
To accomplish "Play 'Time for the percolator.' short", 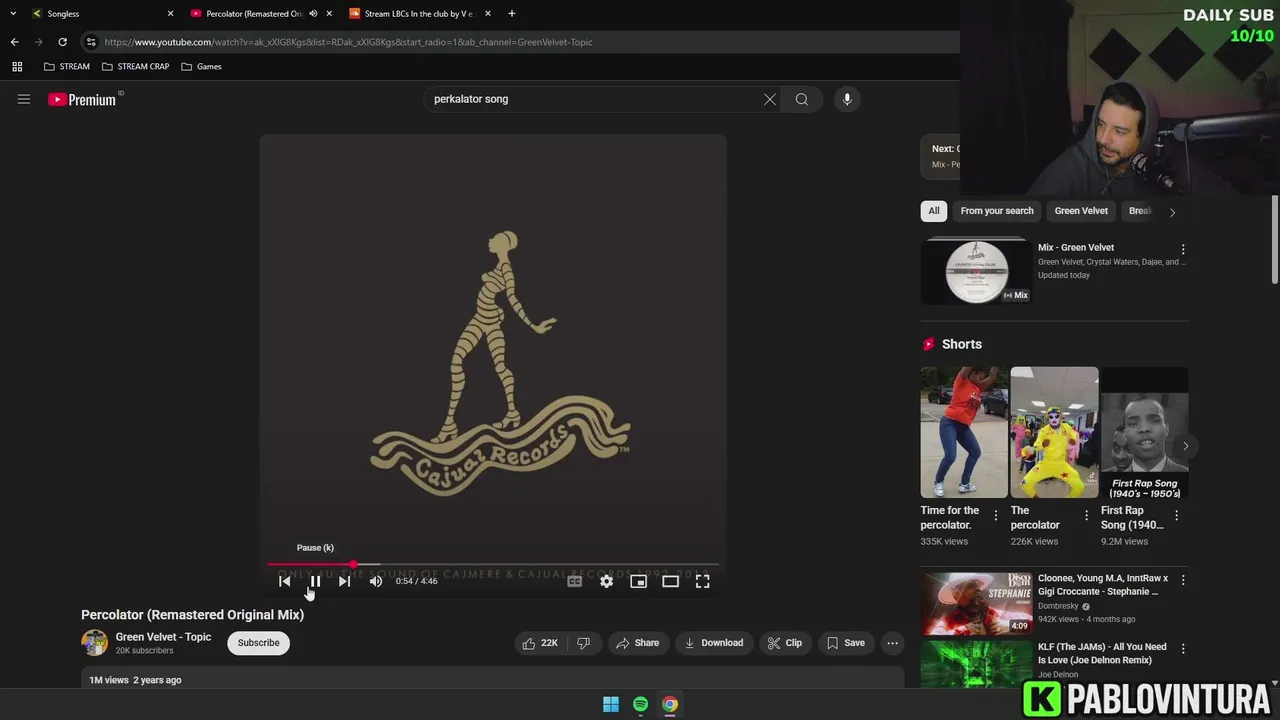I will click(x=964, y=432).
